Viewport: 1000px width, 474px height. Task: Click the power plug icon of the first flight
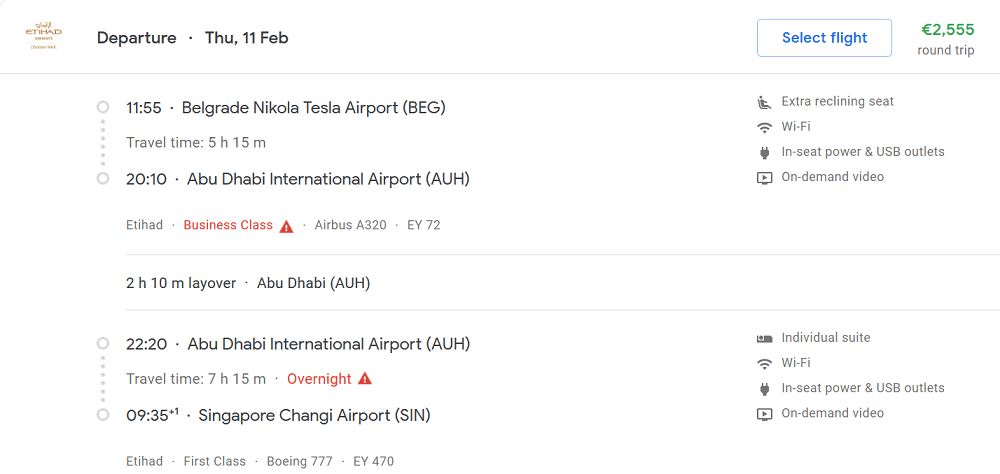[764, 152]
